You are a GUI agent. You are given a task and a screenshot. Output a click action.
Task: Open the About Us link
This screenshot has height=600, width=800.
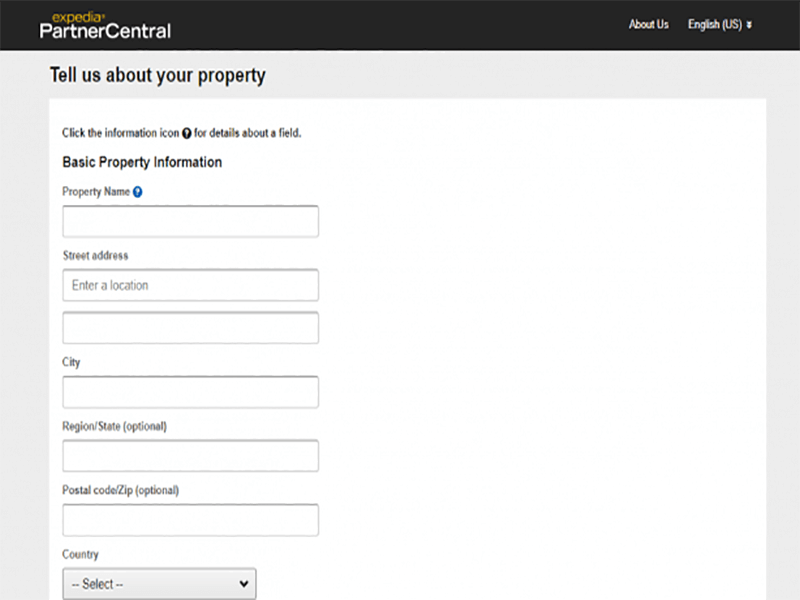tap(648, 24)
